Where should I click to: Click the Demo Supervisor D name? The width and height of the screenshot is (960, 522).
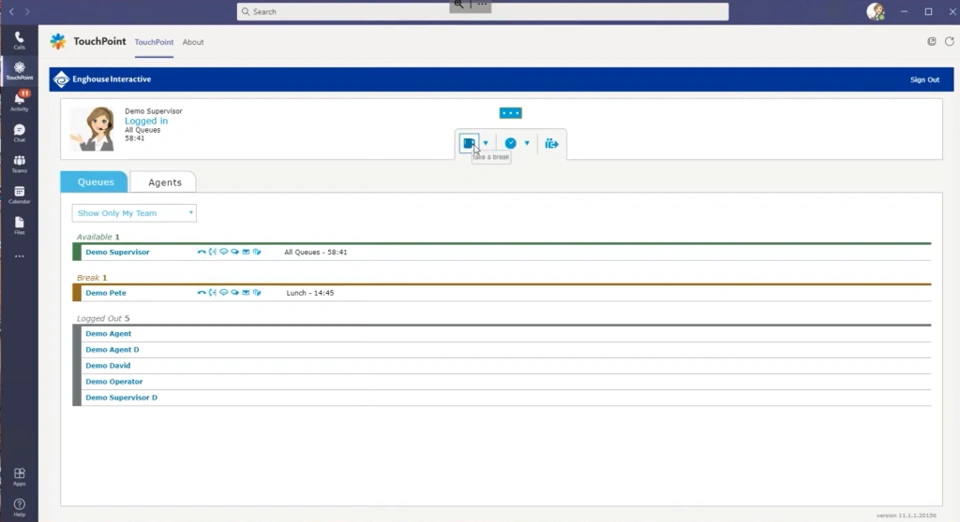point(121,397)
